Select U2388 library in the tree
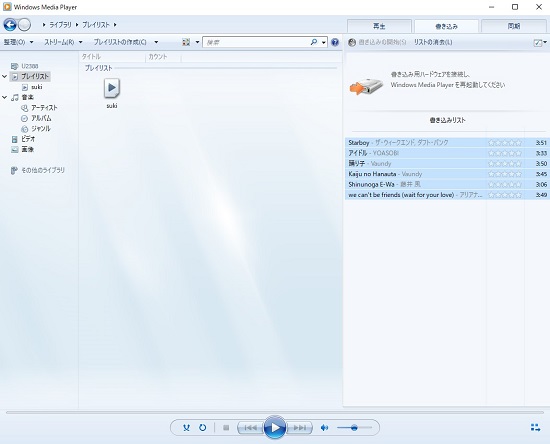 29,66
